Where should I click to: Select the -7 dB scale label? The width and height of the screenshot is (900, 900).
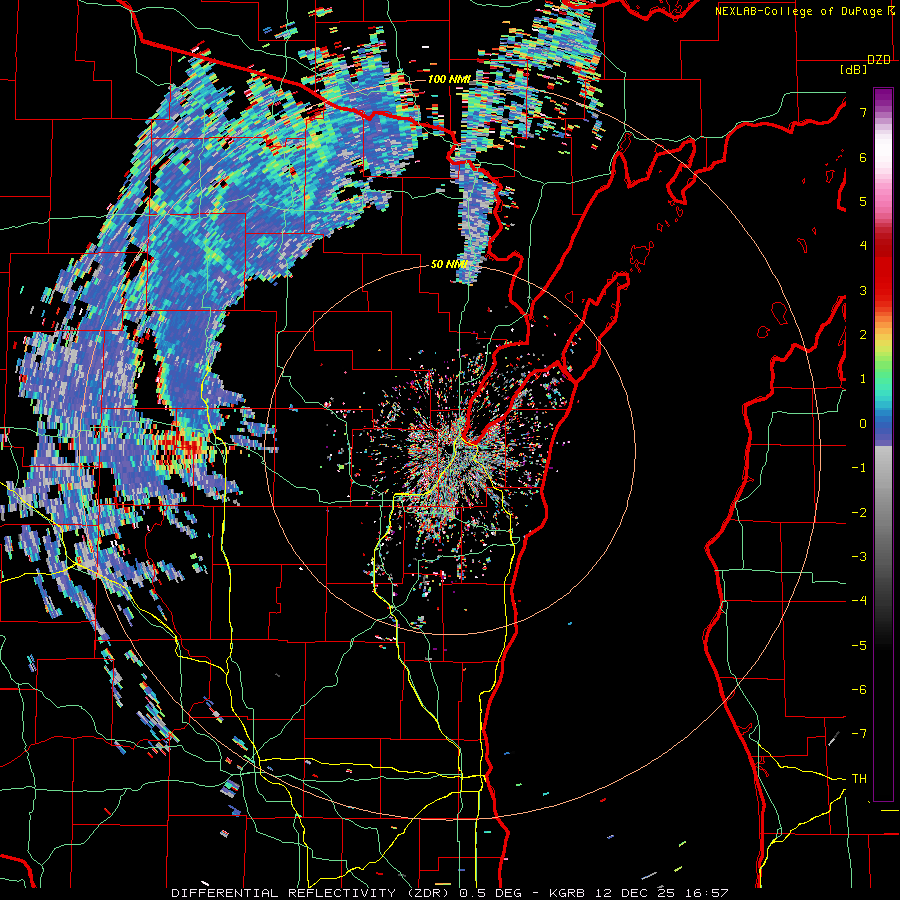[x=859, y=734]
